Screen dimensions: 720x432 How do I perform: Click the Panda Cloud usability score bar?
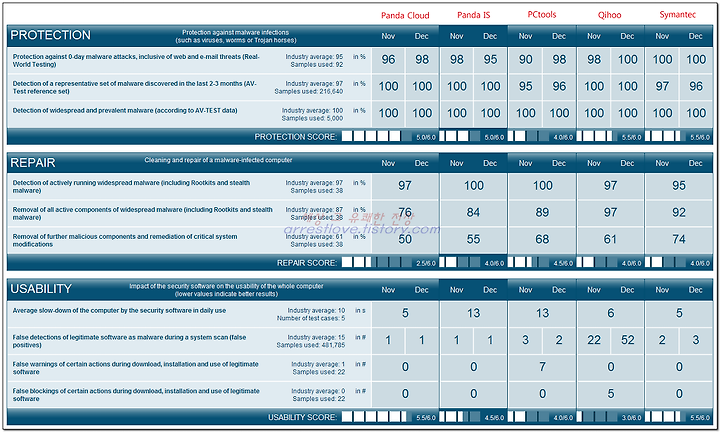(x=377, y=417)
